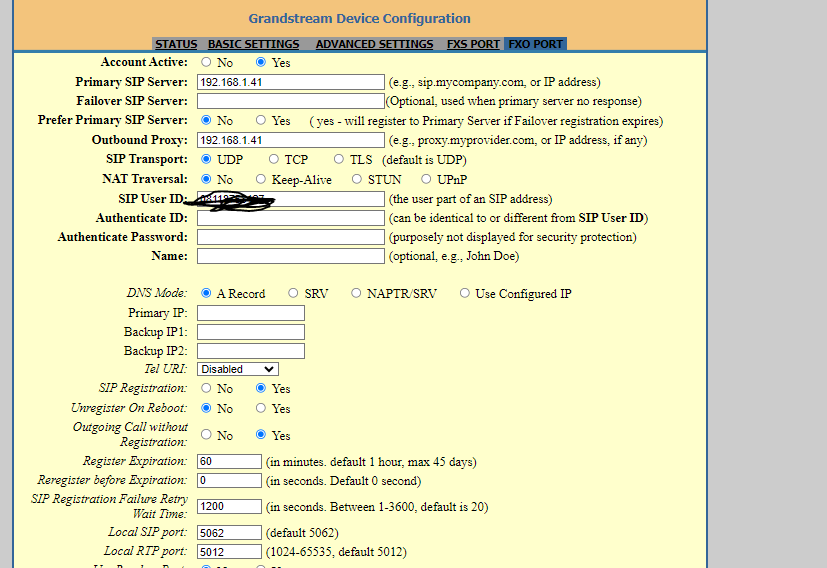Open the Tel URI dropdown
Screen dimensions: 827x568
(x=238, y=369)
